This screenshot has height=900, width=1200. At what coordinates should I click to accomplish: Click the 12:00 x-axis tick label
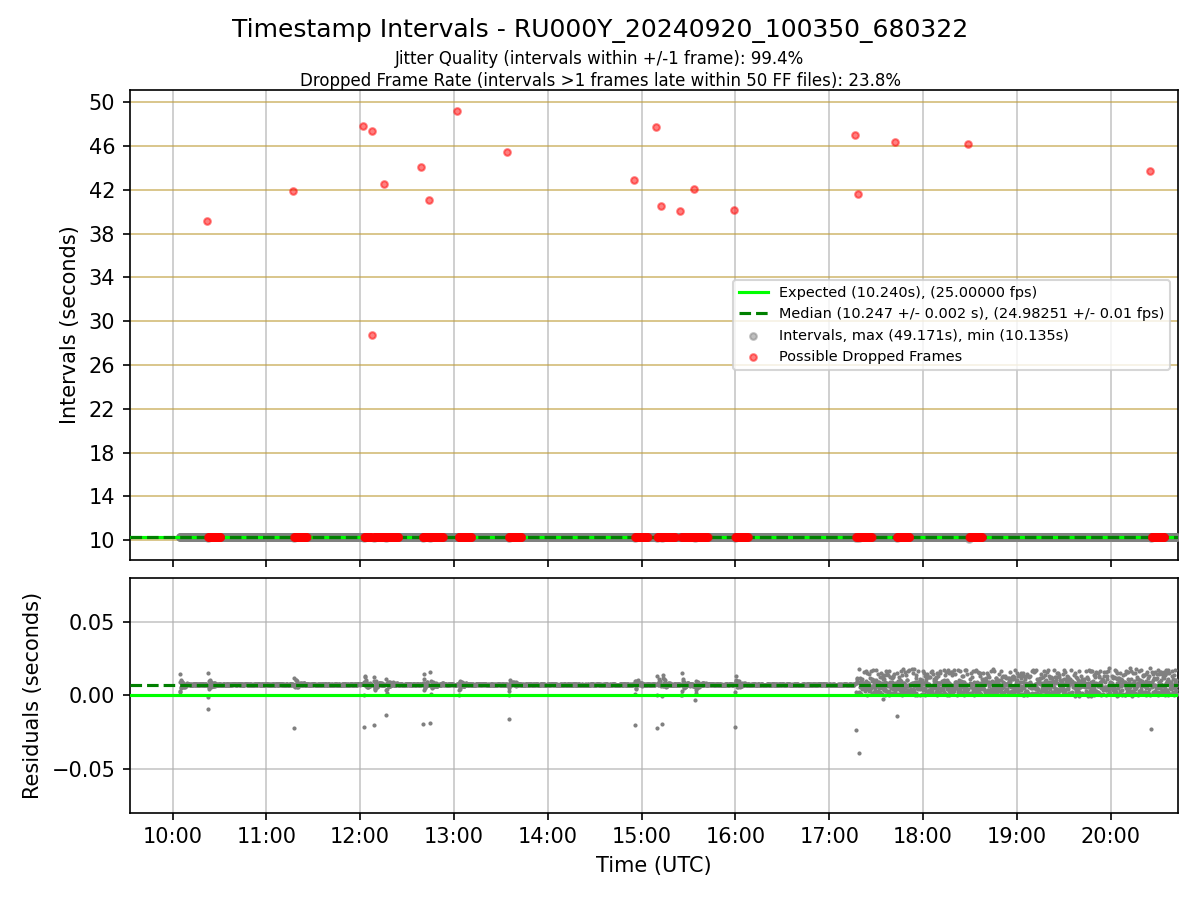360,836
